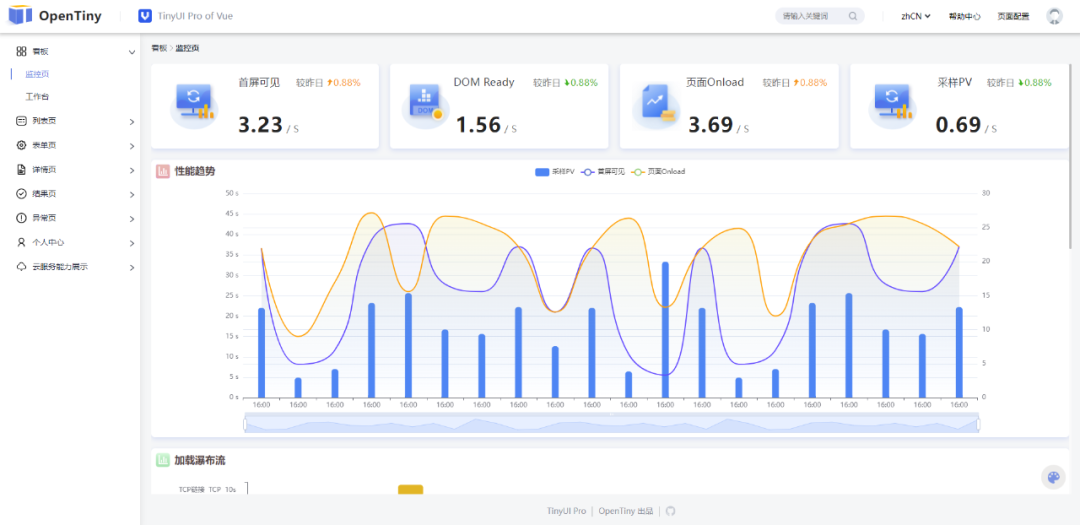Screen dimensions: 1080x525
Task: Click the 个人中心 user icon in sidebar
Action: point(21,243)
